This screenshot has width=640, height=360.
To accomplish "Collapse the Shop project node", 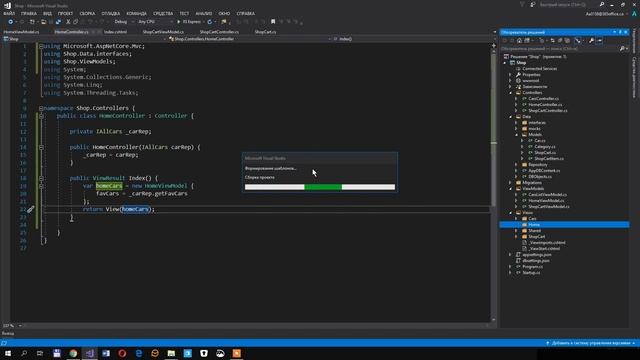I will (504, 63).
